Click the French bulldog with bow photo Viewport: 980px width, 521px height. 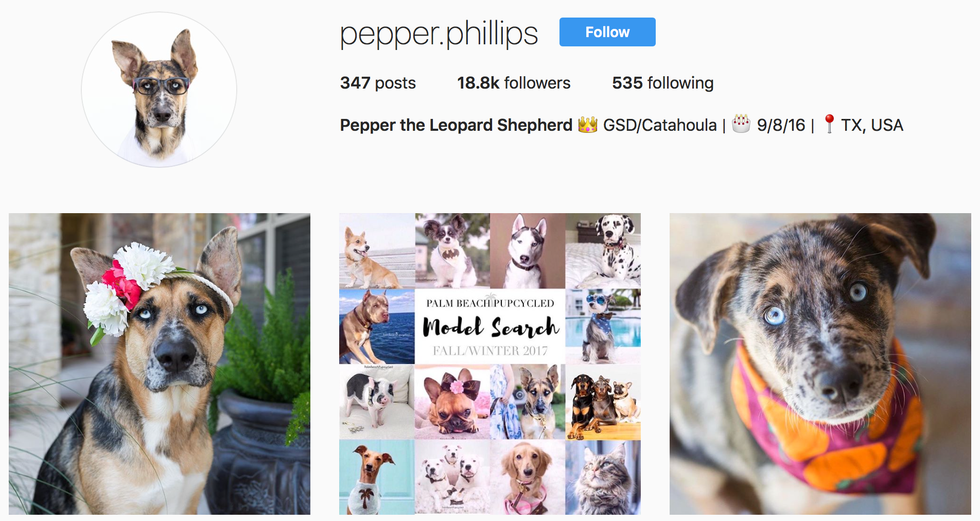(452, 402)
